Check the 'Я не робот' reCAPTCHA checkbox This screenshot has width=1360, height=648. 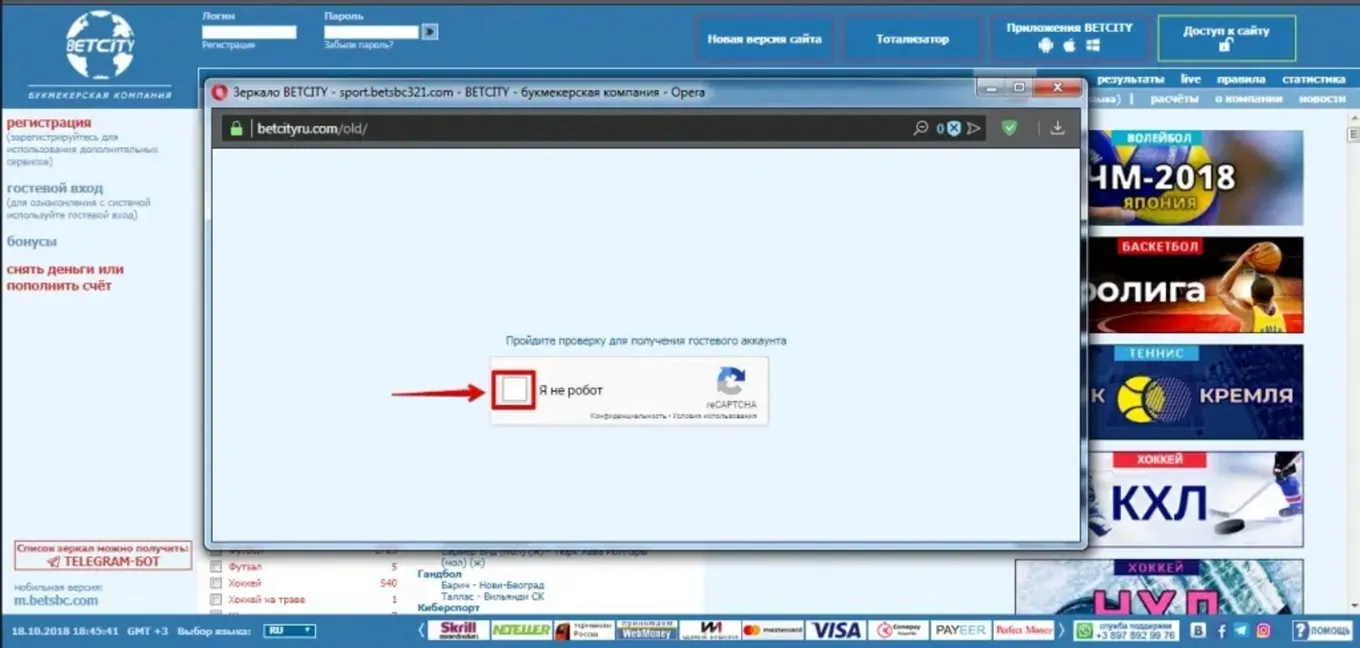(514, 390)
